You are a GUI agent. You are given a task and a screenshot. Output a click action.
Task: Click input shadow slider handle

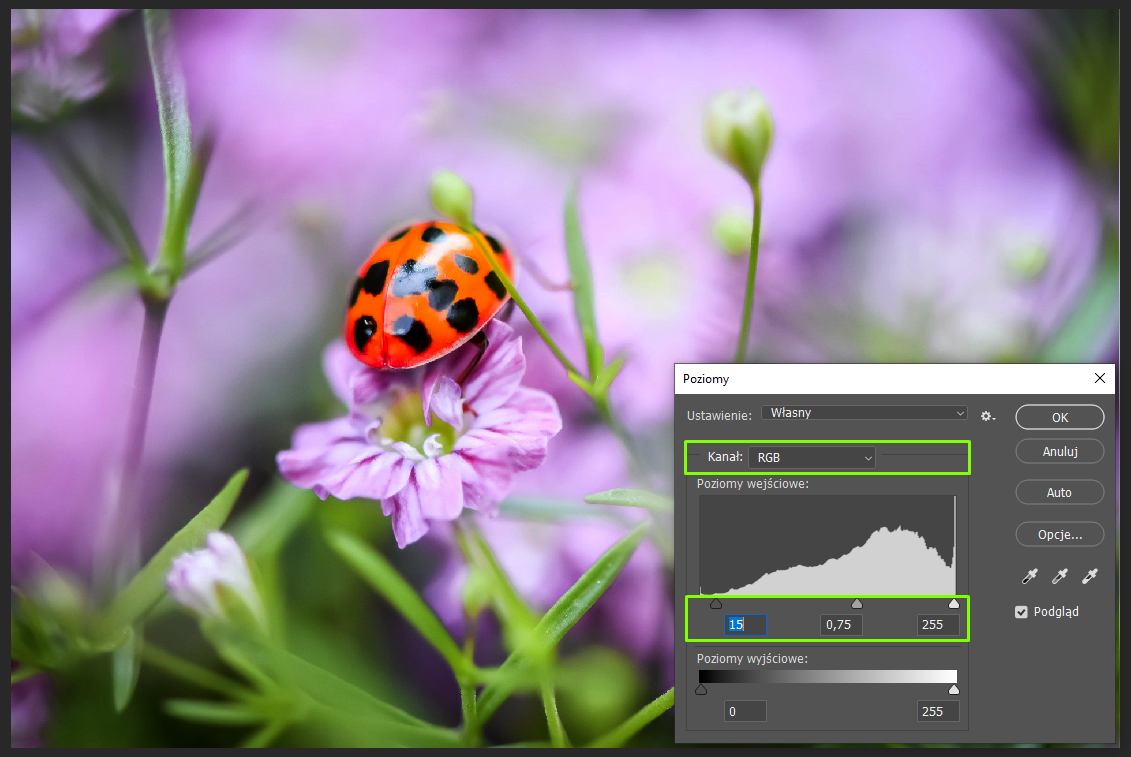pyautogui.click(x=716, y=603)
